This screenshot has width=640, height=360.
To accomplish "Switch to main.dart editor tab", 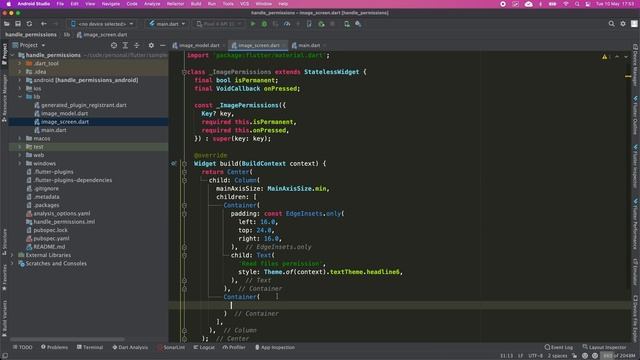I will pos(309,45).
